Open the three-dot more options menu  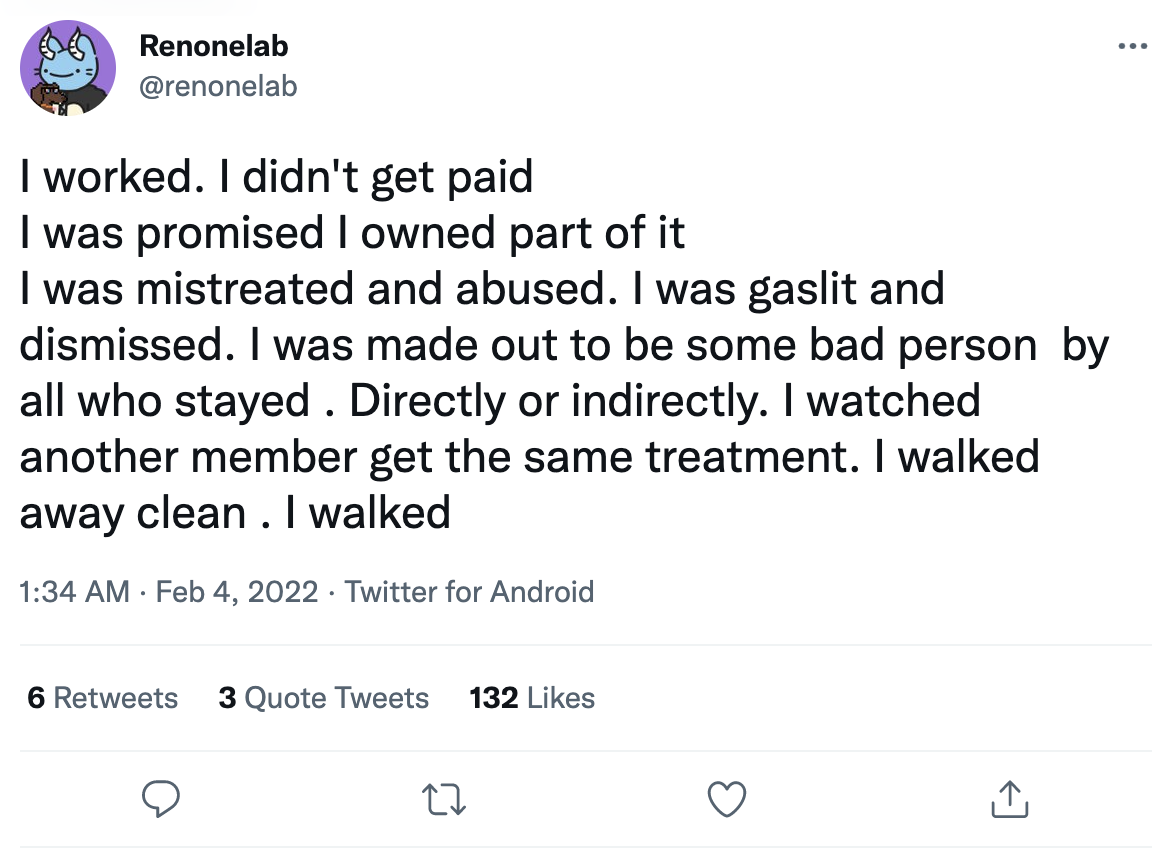(1132, 46)
